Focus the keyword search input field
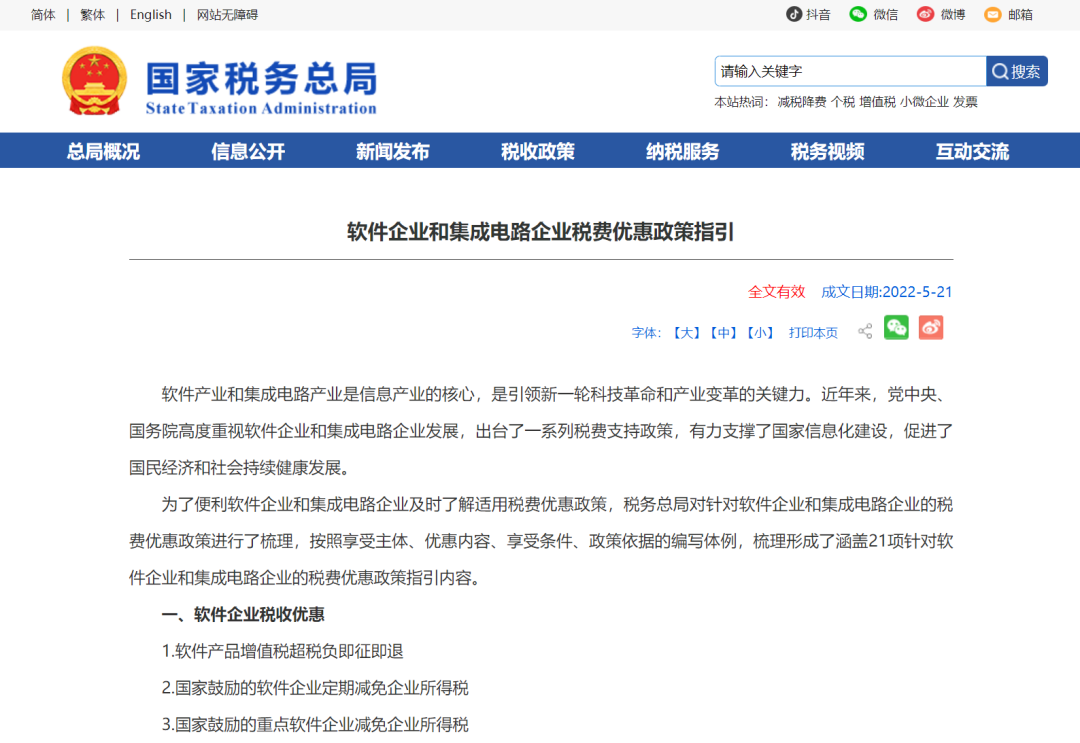This screenshot has width=1080, height=743. click(x=851, y=71)
